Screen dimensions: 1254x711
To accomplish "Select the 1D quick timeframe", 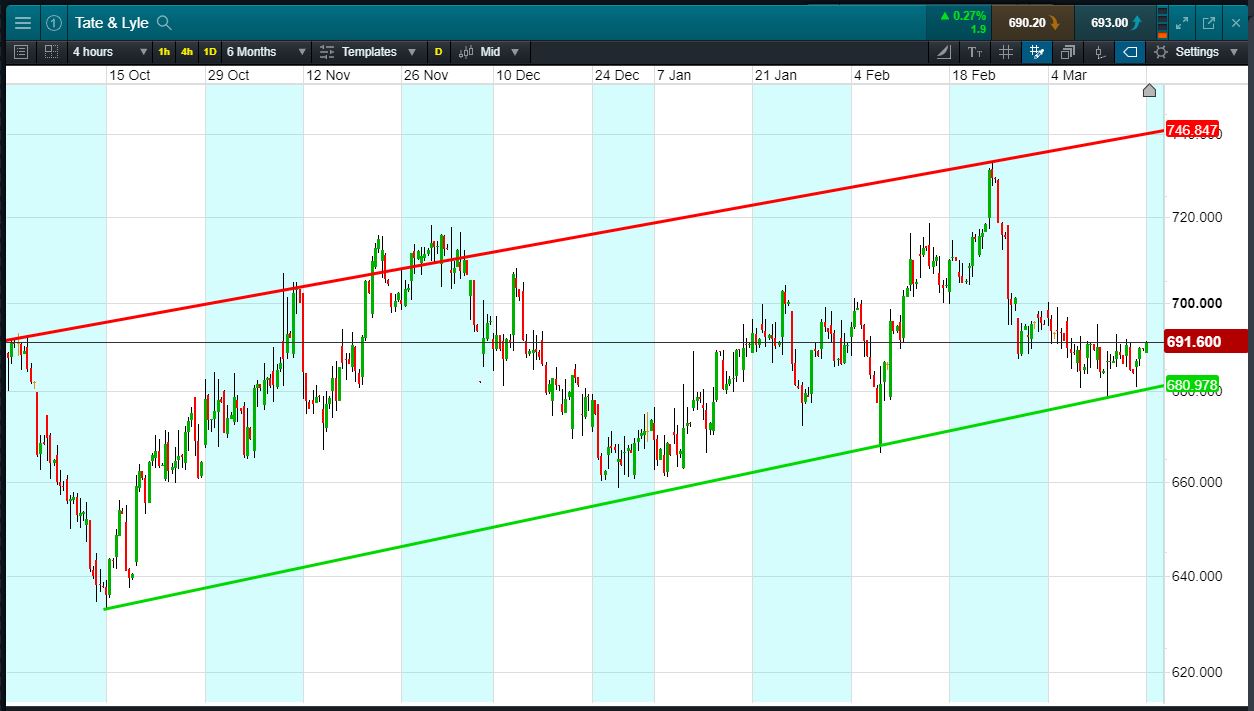I will click(210, 52).
